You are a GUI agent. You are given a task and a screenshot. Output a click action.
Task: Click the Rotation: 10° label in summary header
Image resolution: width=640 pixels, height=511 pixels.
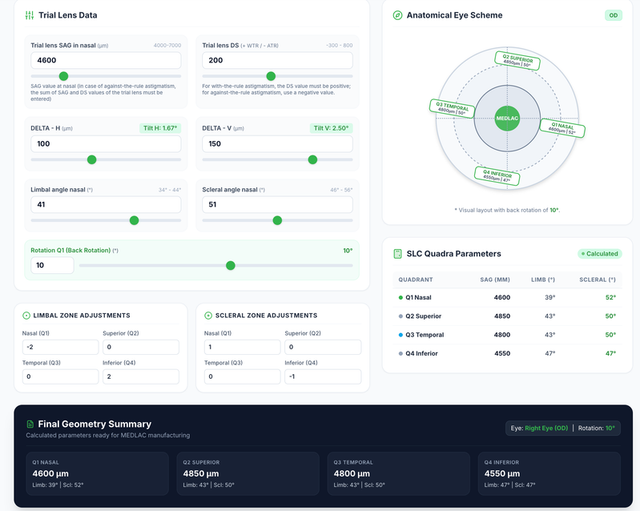point(596,428)
